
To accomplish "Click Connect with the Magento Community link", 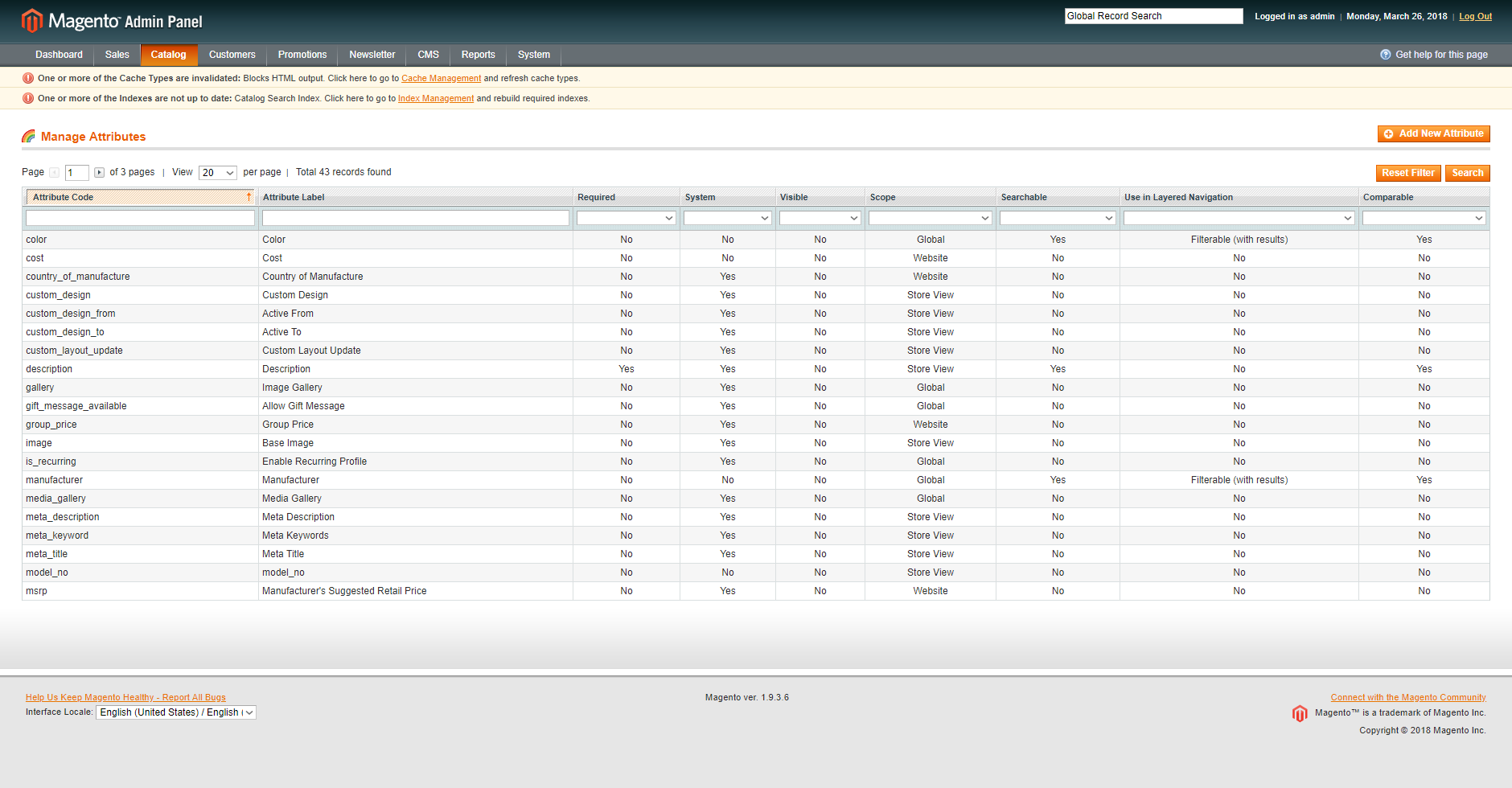I will click(1408, 698).
